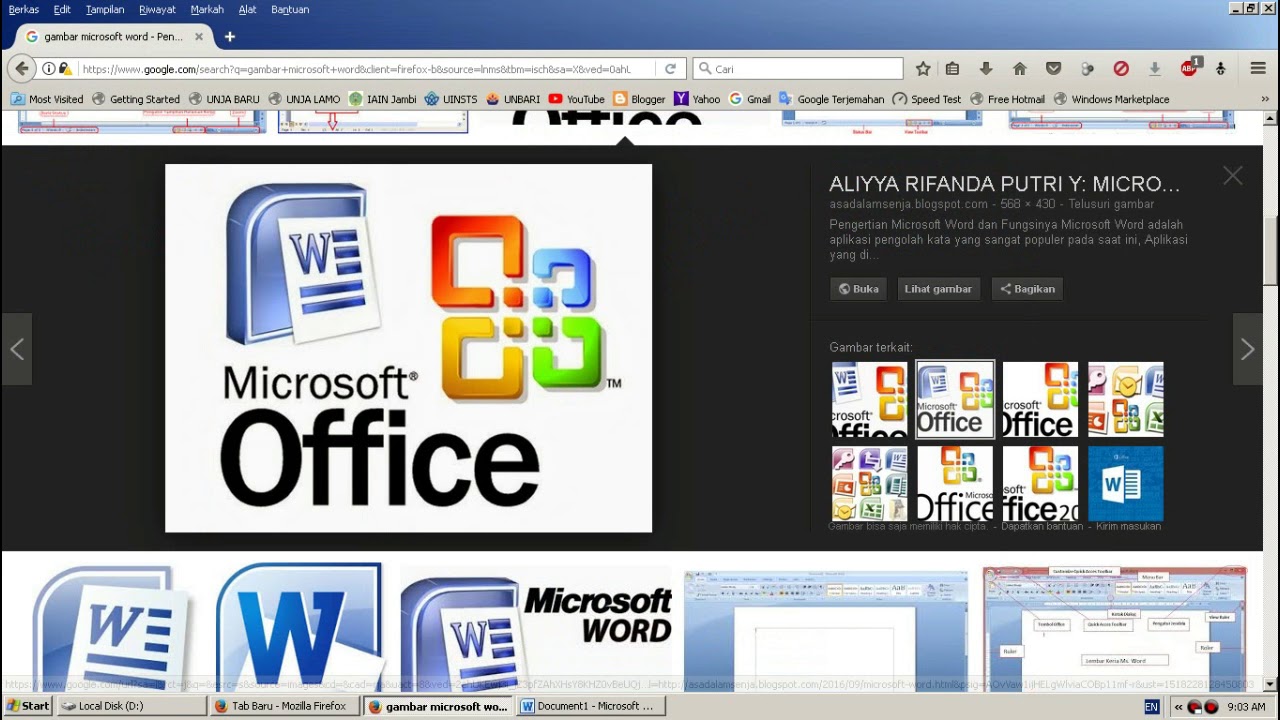Screen dimensions: 1280x720
Task: Open the Microsoft WORD result thumbnail
Action: (x=536, y=626)
